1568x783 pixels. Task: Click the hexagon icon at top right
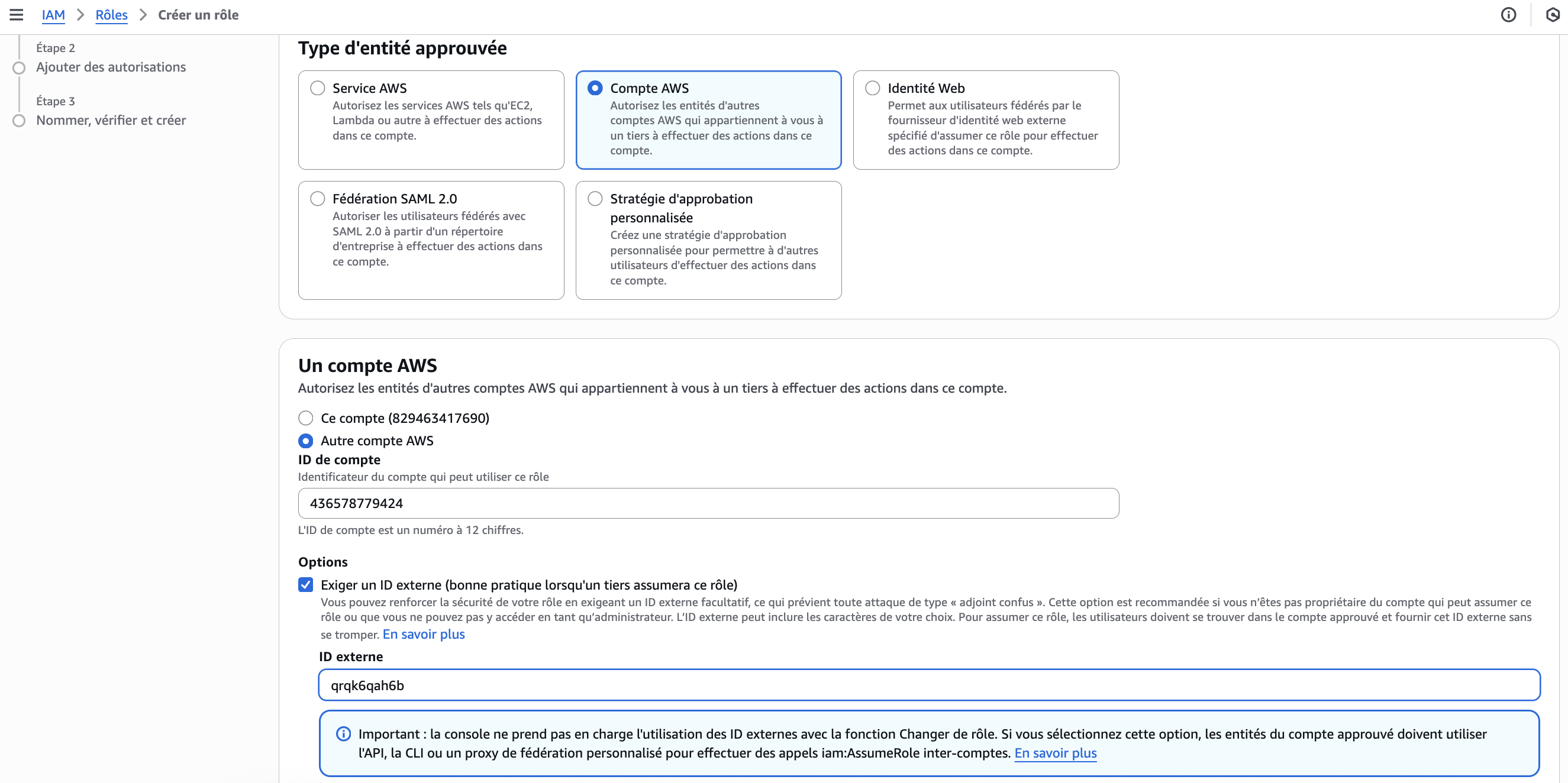click(1552, 15)
